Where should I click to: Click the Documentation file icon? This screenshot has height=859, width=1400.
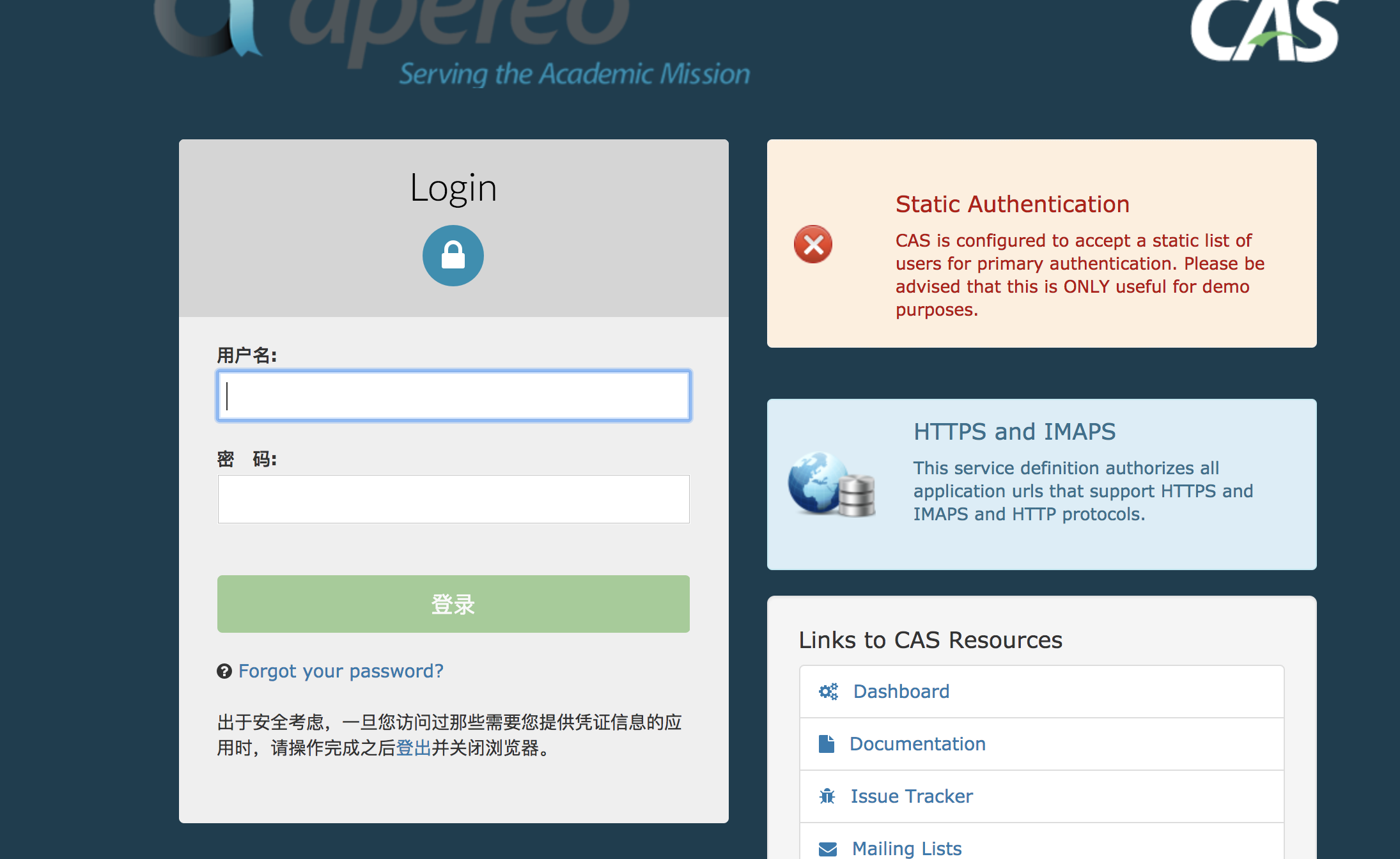(x=827, y=744)
